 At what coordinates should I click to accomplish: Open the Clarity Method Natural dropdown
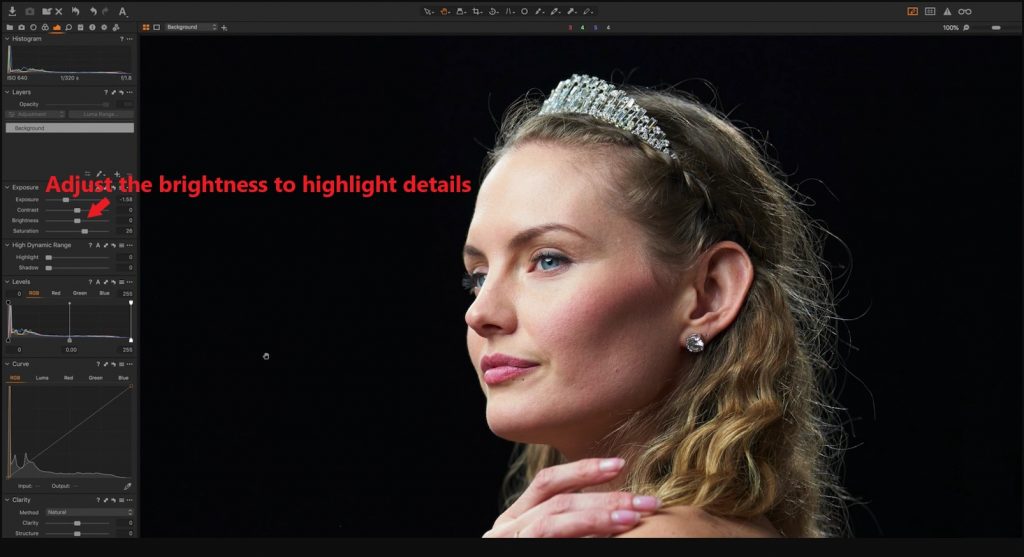[x=89, y=512]
